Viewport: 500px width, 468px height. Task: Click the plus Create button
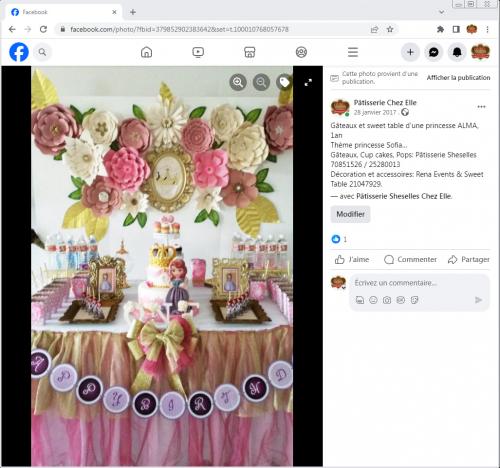pyautogui.click(x=410, y=52)
